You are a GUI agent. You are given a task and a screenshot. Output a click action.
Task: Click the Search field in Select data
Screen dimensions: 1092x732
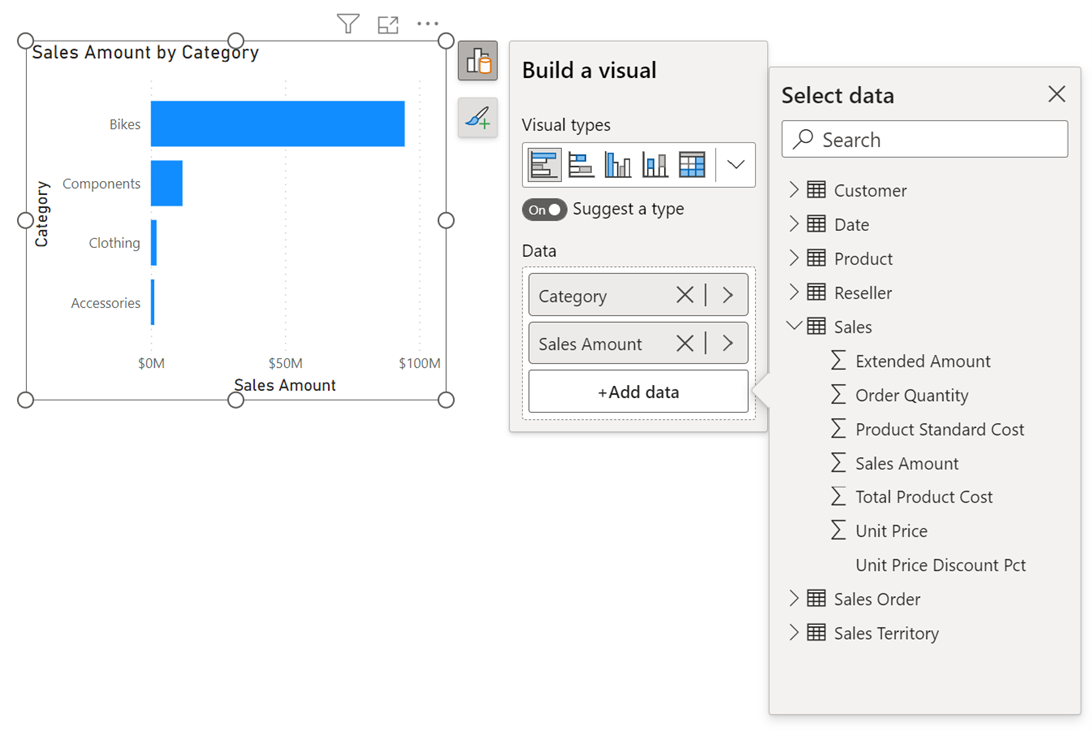pyautogui.click(x=925, y=140)
